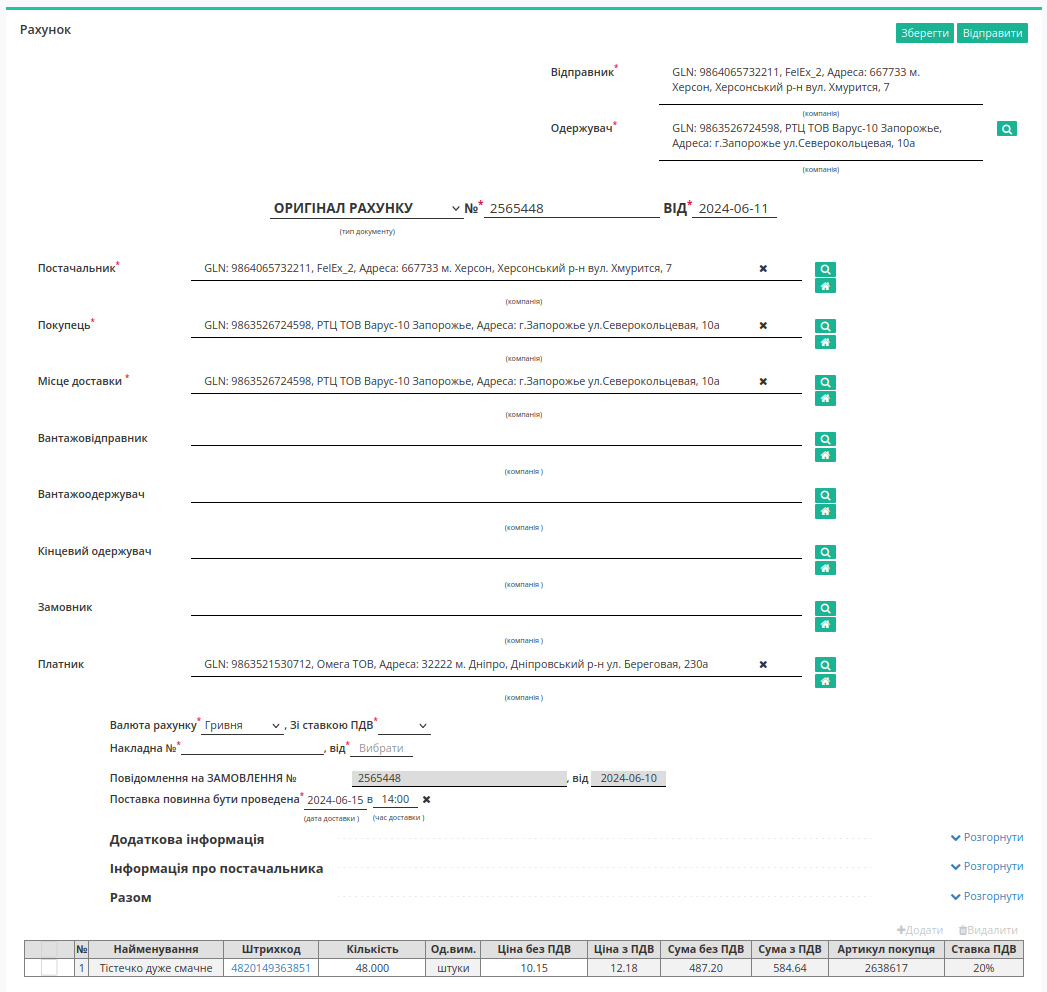Click Ціна з ПДВ cell 12.18

pyautogui.click(x=624, y=967)
